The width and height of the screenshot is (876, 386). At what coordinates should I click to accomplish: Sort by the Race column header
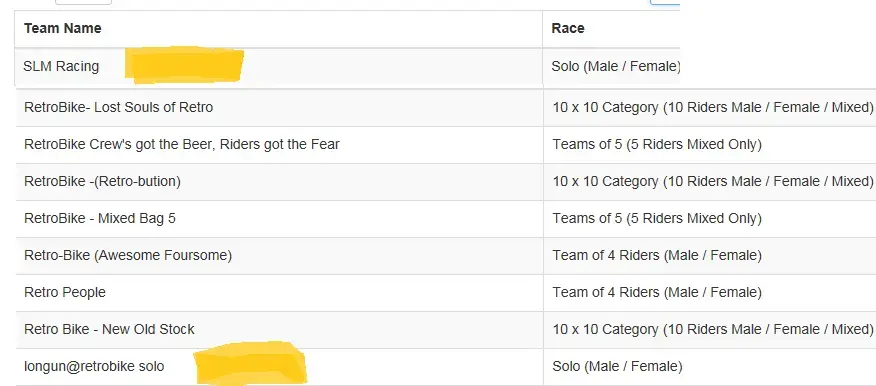(x=568, y=28)
